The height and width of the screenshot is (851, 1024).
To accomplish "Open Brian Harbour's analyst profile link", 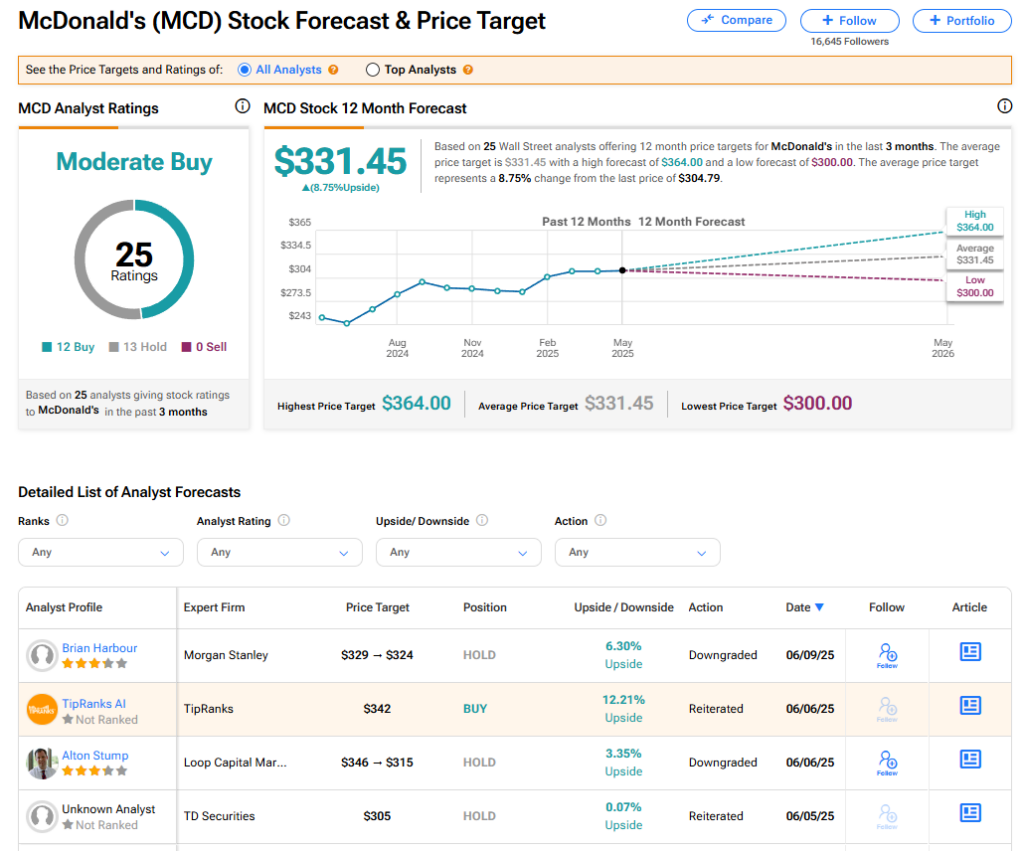I will click(x=99, y=648).
